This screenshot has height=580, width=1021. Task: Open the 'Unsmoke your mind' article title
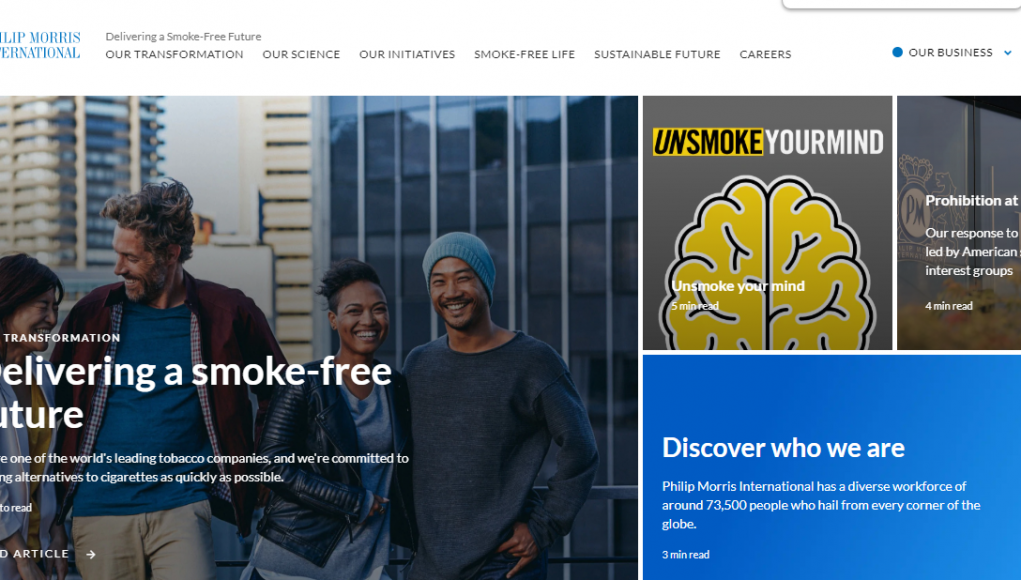(x=738, y=286)
